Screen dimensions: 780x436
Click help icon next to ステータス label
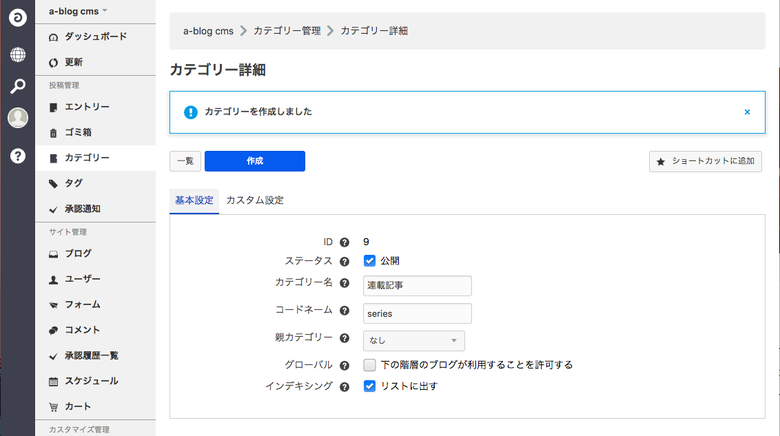click(x=344, y=261)
